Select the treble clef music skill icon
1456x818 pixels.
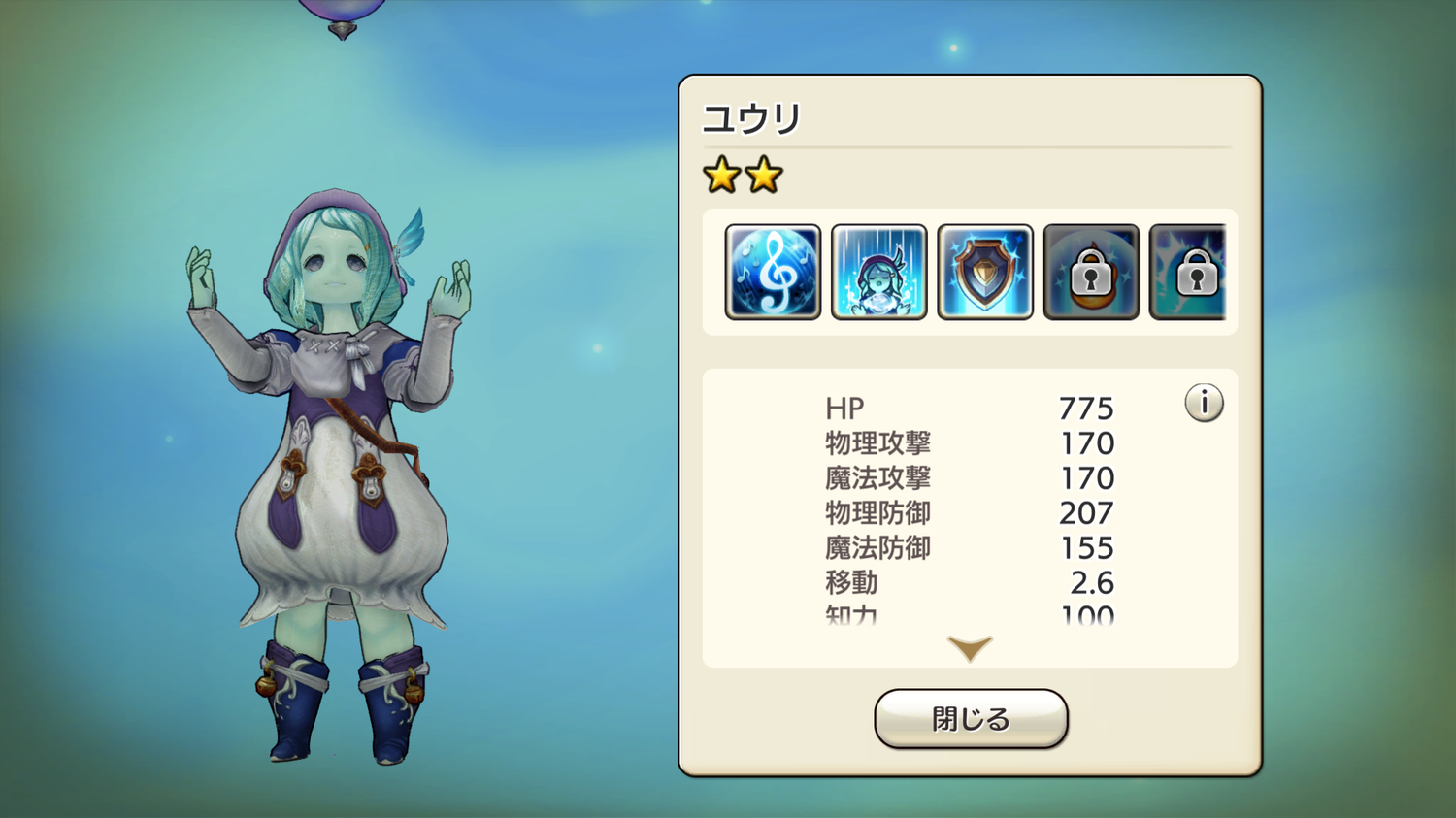point(773,272)
